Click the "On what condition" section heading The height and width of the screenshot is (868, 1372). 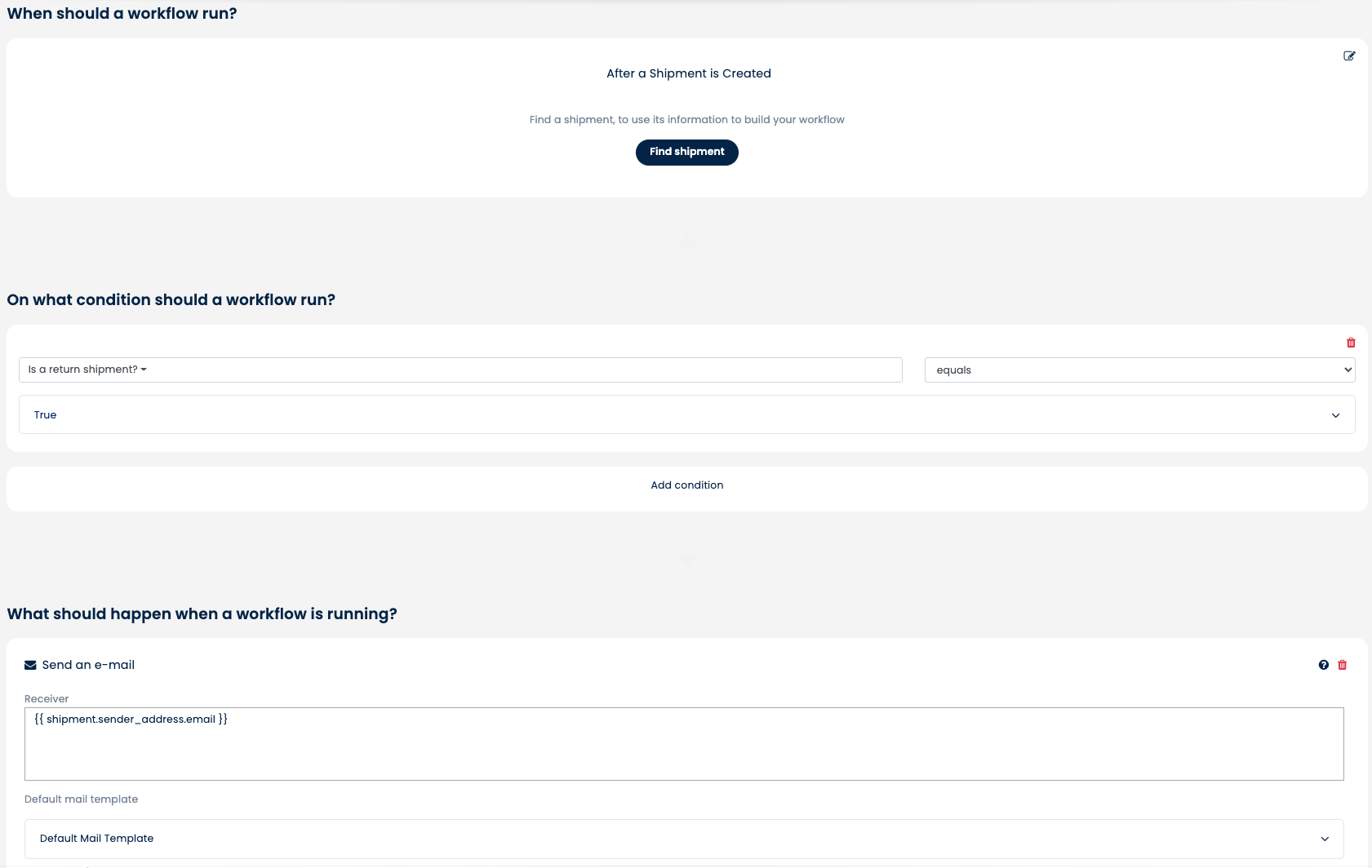[171, 299]
